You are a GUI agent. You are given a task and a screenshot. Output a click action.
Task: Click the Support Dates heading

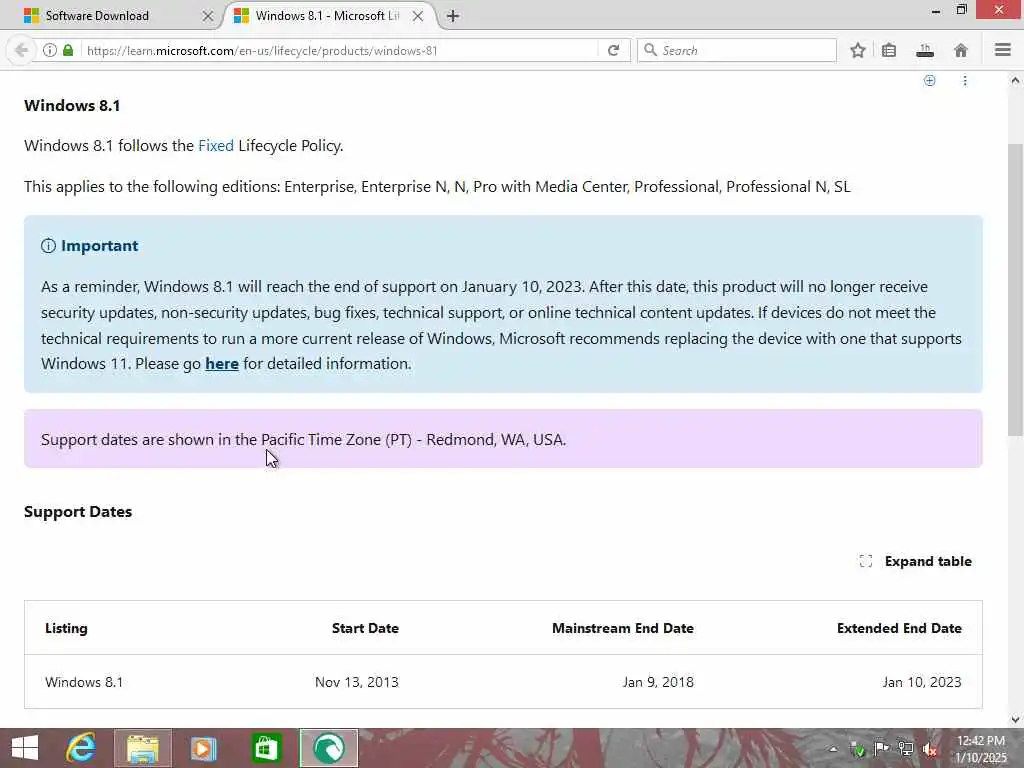(x=78, y=512)
